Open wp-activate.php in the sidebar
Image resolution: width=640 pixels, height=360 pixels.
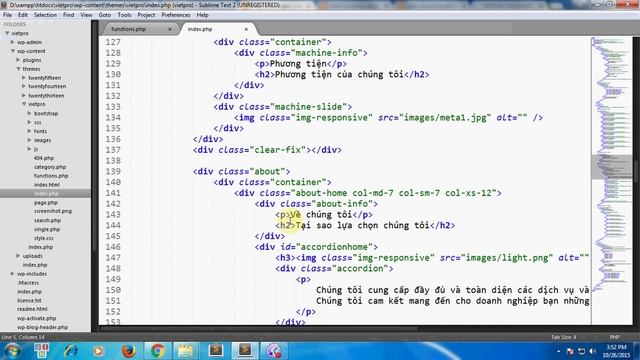click(x=36, y=318)
